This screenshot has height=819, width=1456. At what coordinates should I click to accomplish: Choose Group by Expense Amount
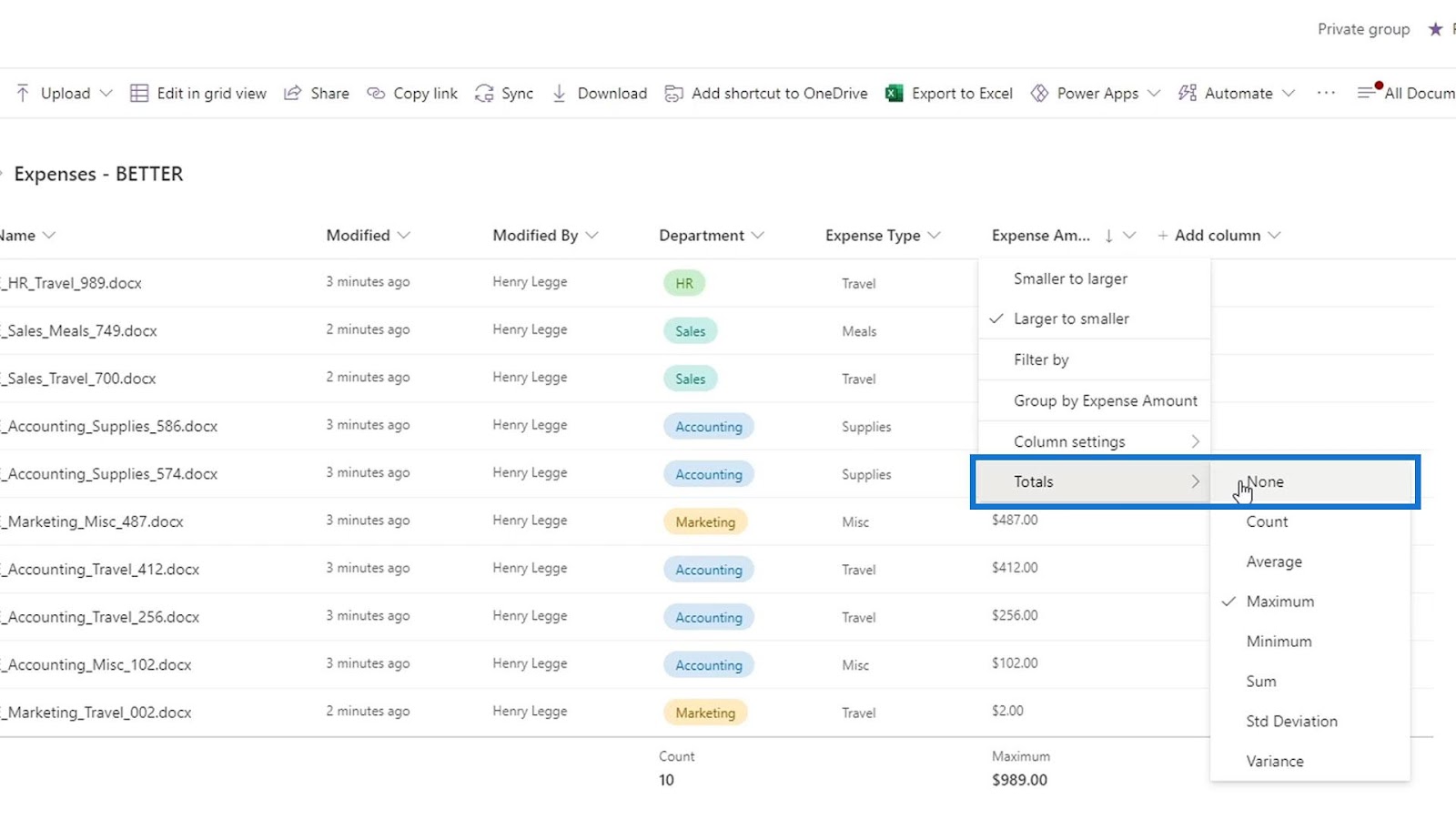[1094, 400]
